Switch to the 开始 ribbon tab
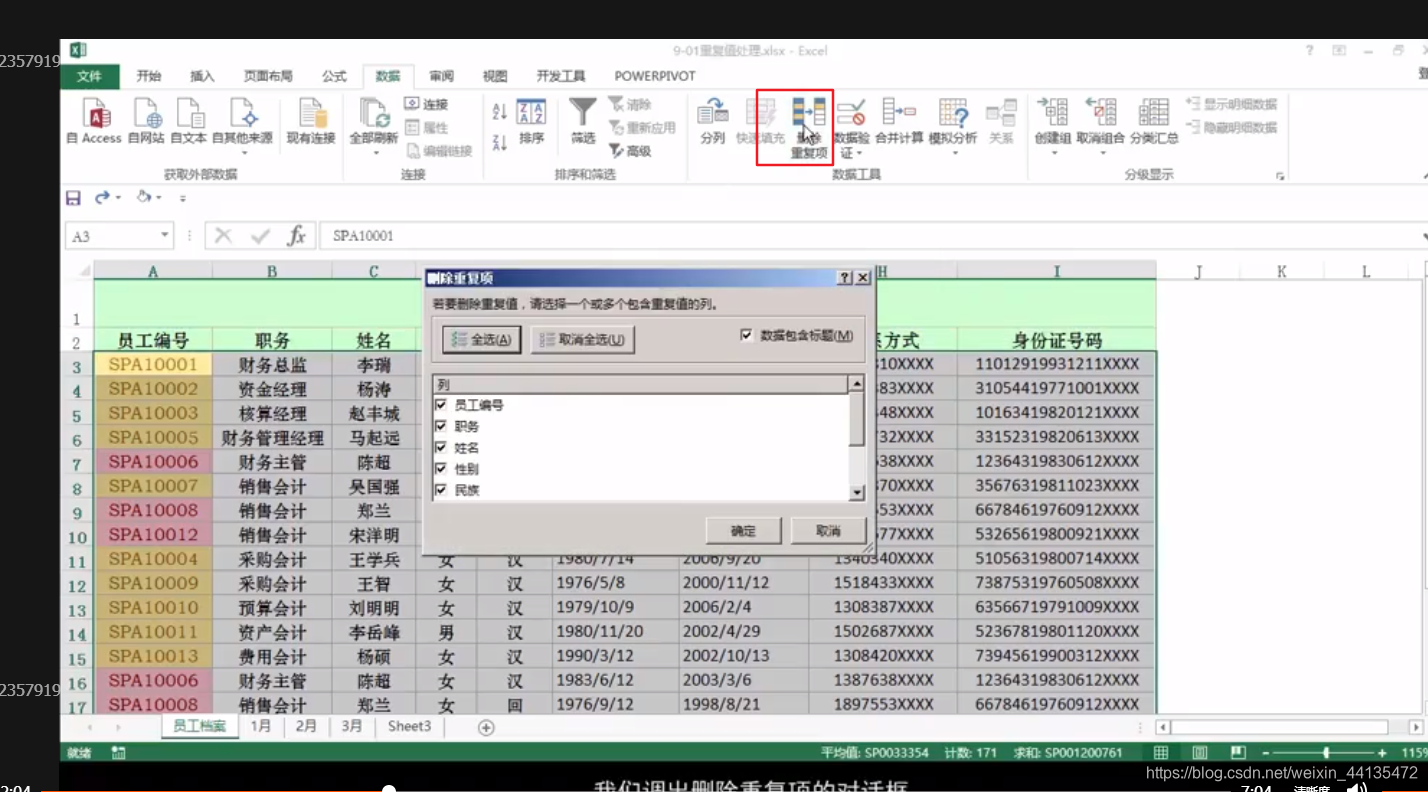Screen dimensions: 1428x792 tap(149, 75)
